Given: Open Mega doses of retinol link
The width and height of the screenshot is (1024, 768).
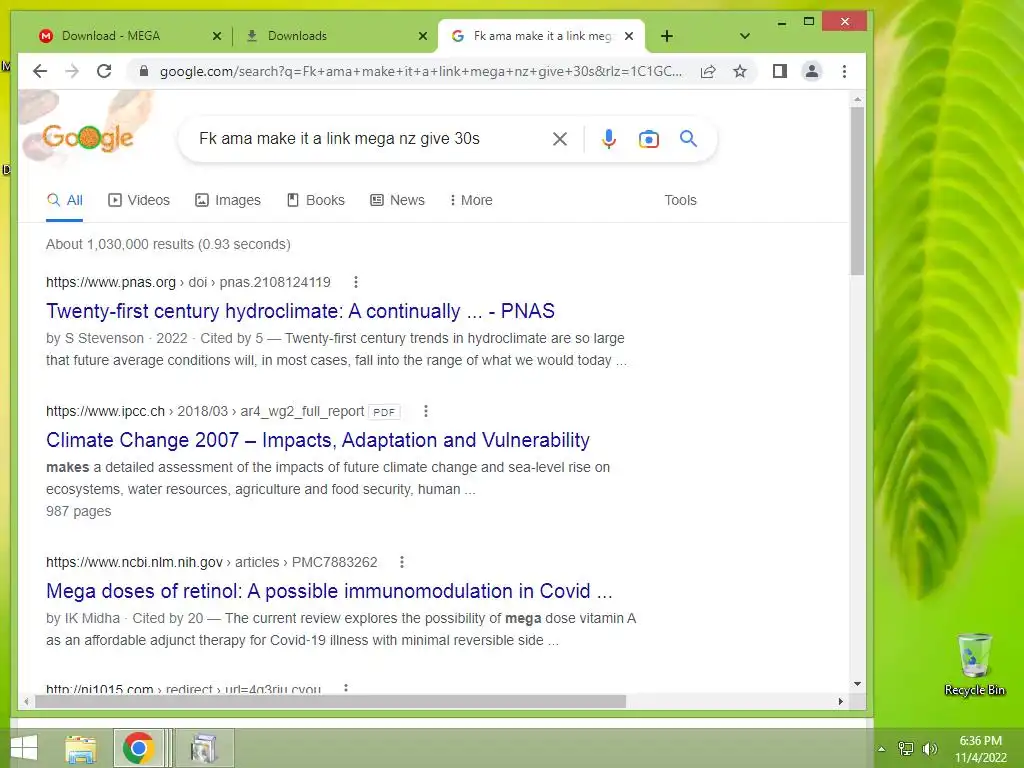Looking at the screenshot, I should (x=329, y=591).
